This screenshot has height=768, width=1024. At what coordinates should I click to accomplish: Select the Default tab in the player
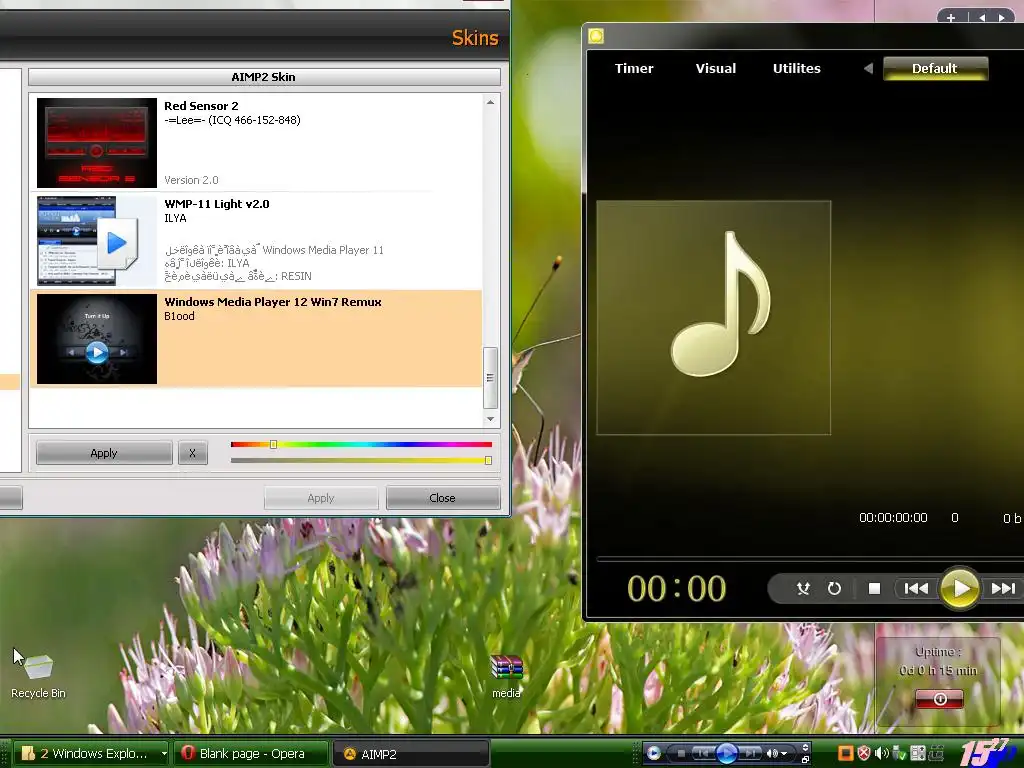pos(935,68)
